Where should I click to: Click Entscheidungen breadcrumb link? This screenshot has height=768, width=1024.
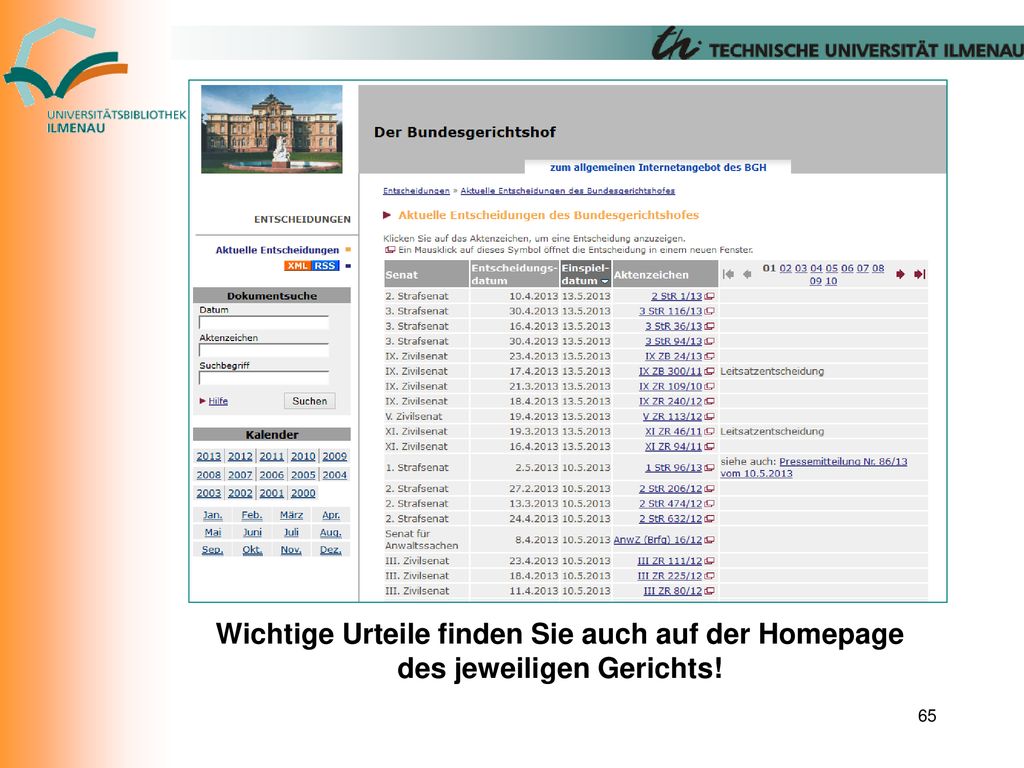click(416, 191)
